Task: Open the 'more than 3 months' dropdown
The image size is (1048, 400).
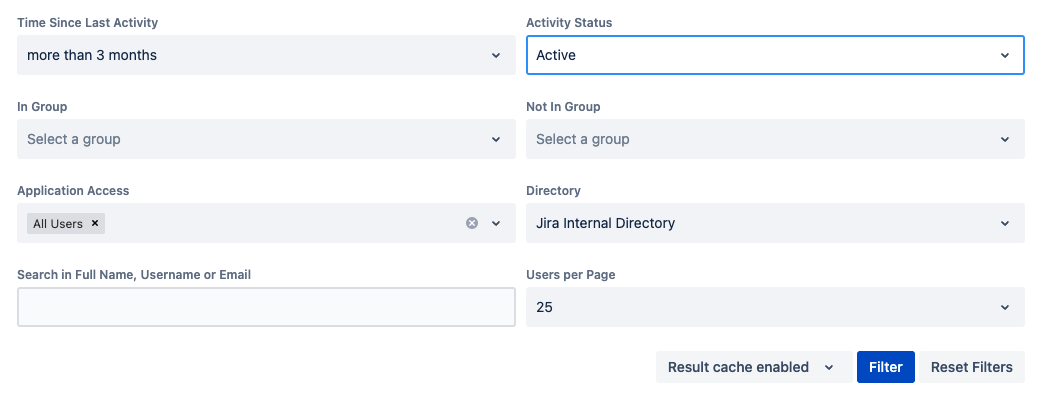Action: (x=266, y=55)
